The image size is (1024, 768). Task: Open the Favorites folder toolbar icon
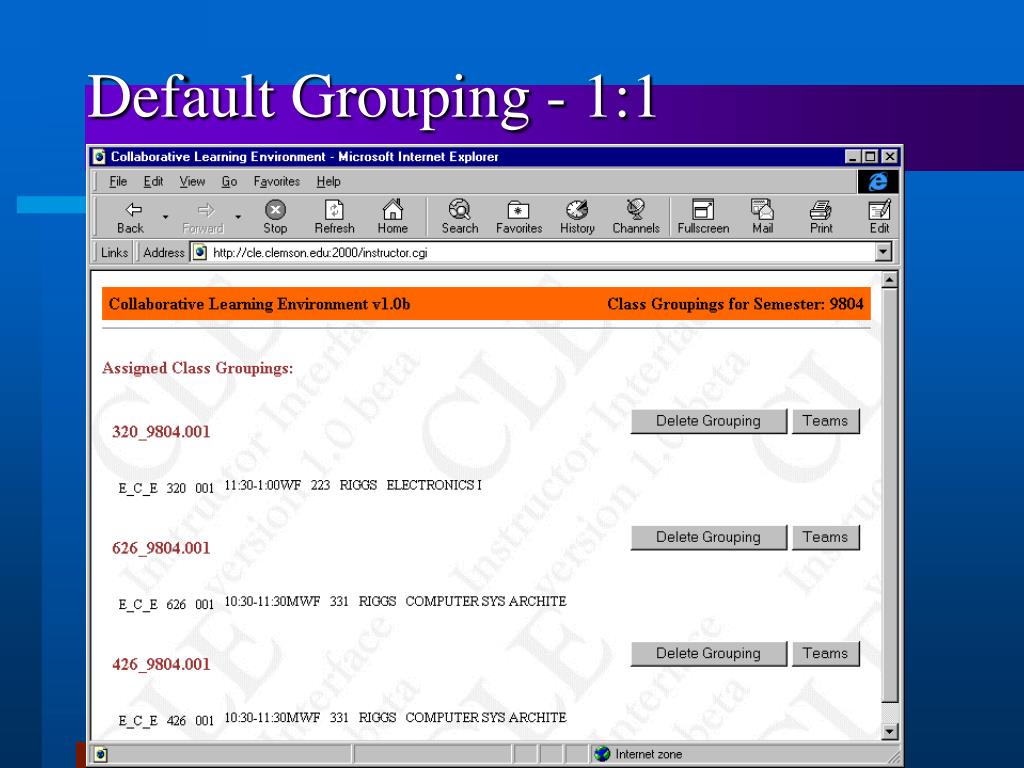pyautogui.click(x=519, y=217)
